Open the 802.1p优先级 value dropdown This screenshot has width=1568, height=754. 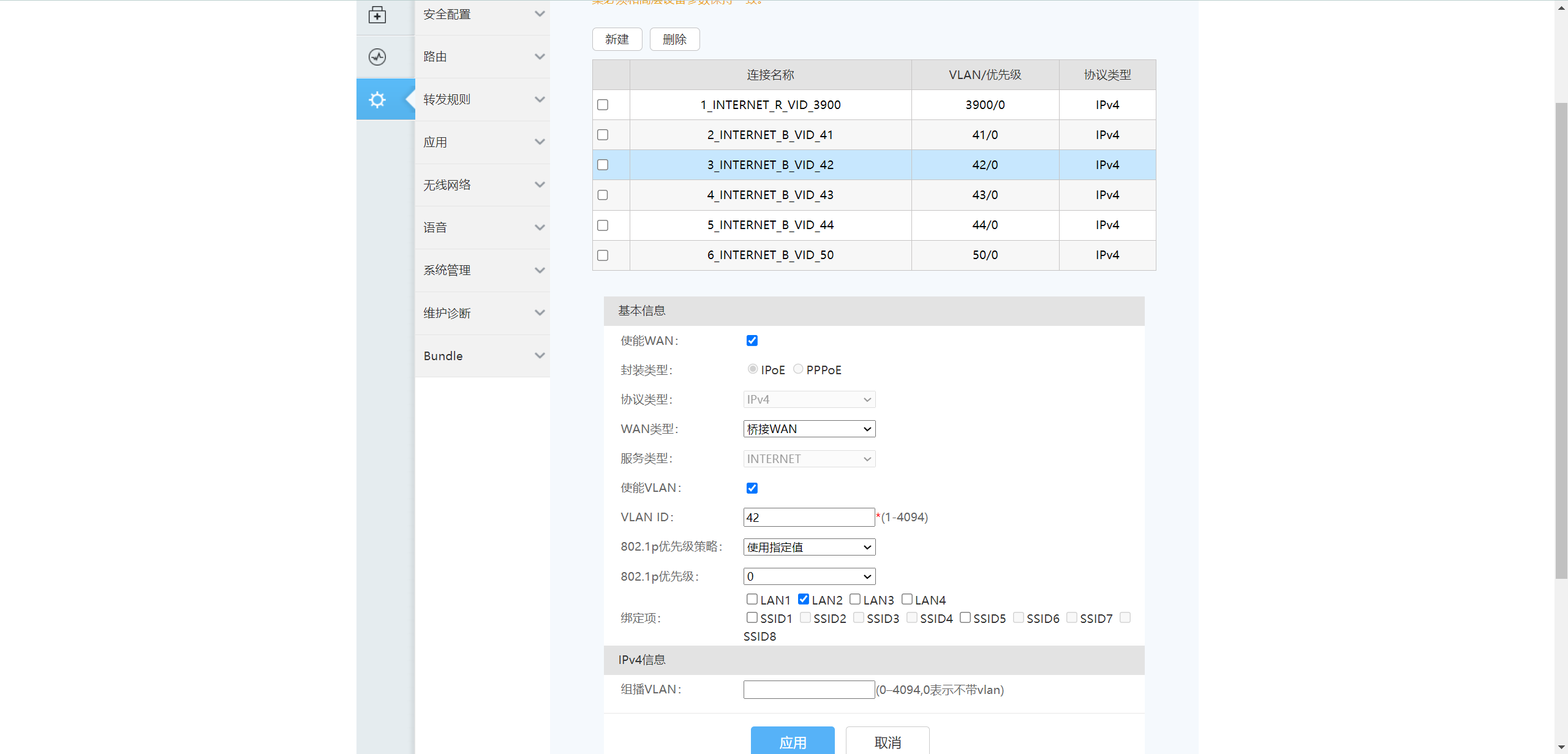(x=809, y=576)
